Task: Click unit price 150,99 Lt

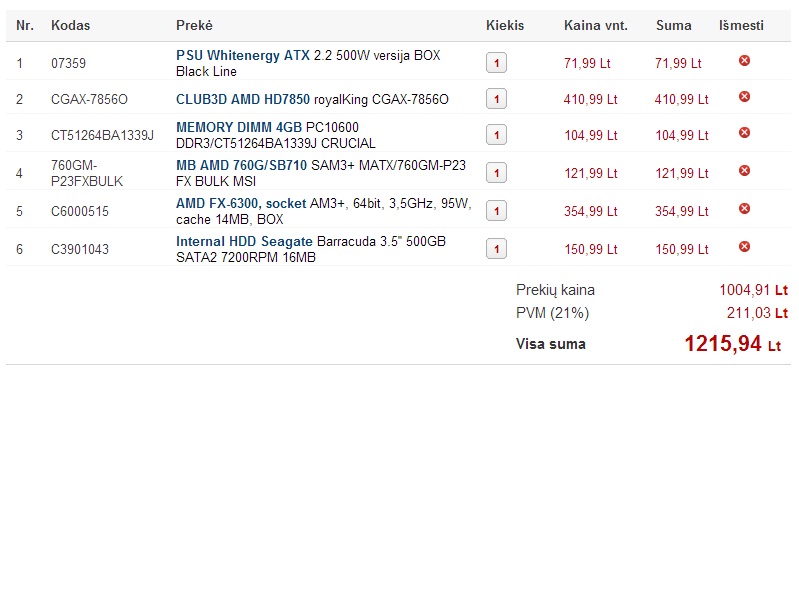Action: (591, 249)
